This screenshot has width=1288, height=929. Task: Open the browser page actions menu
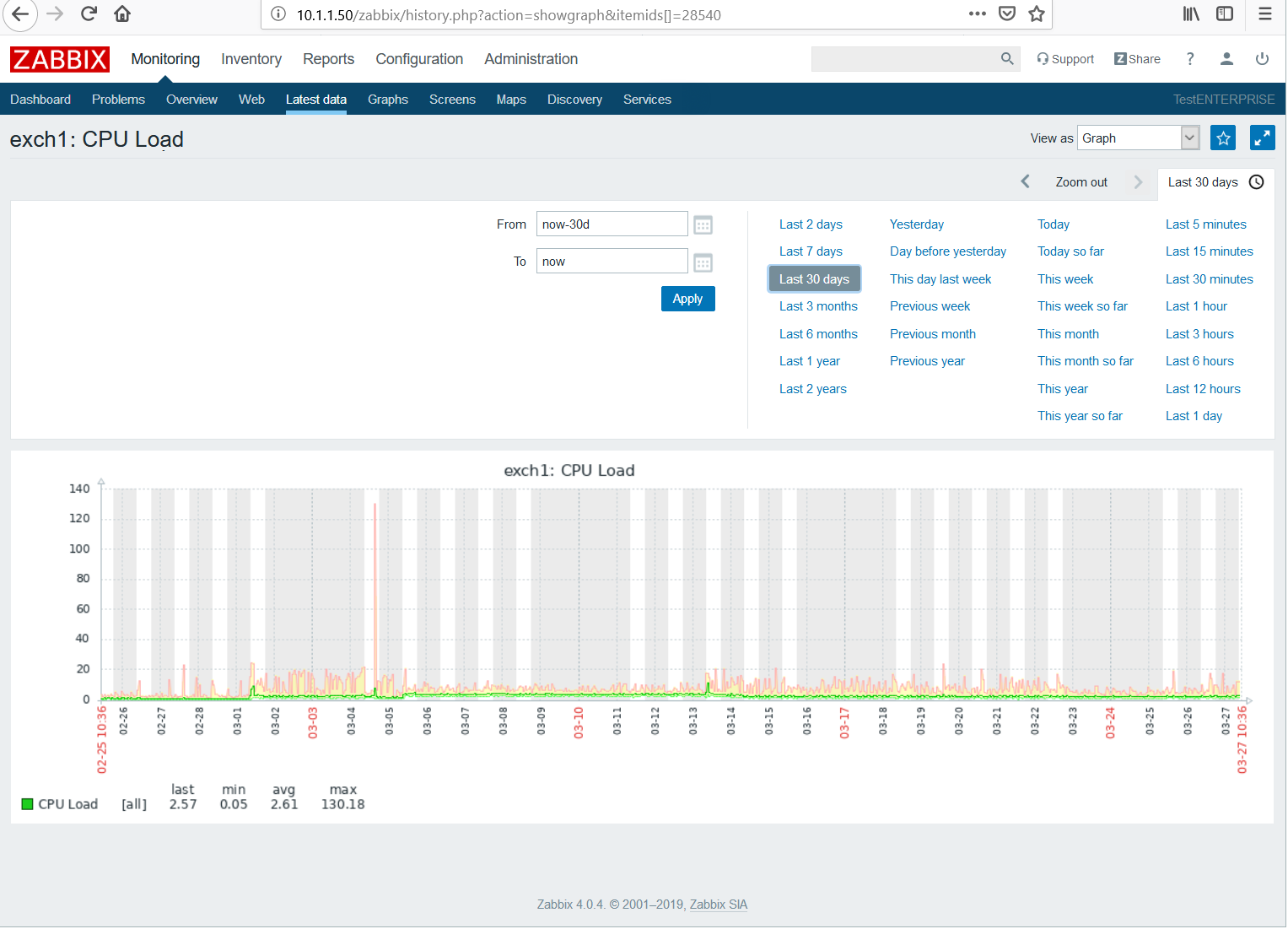click(x=977, y=14)
